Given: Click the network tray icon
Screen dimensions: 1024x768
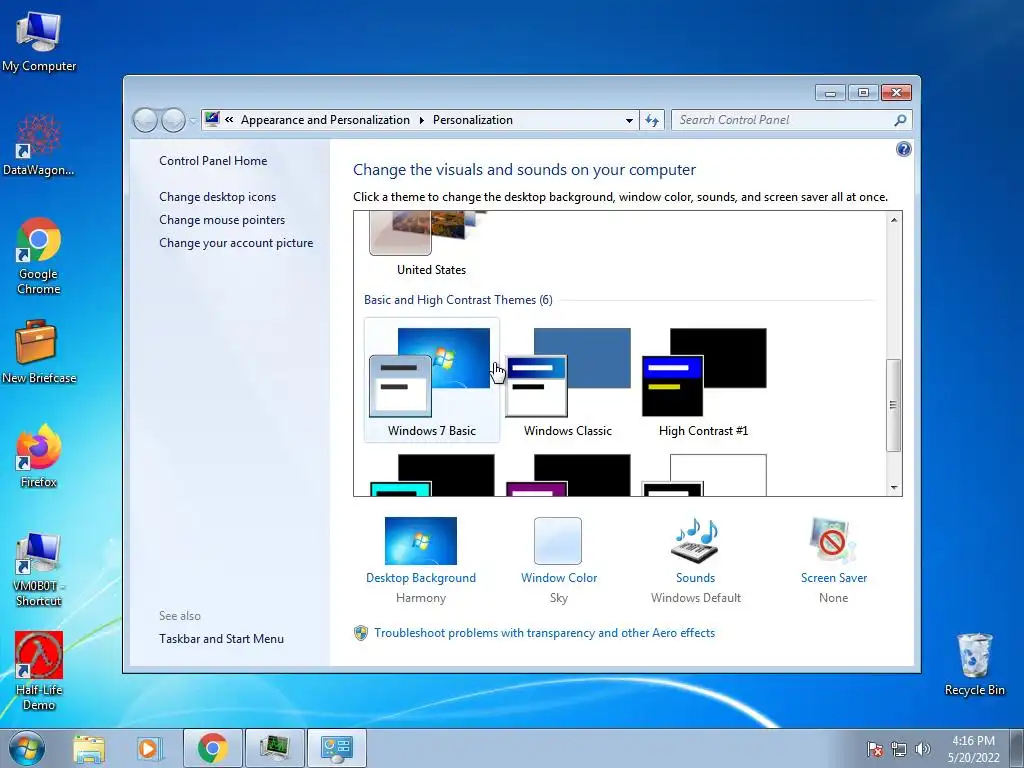Looking at the screenshot, I should [x=899, y=749].
